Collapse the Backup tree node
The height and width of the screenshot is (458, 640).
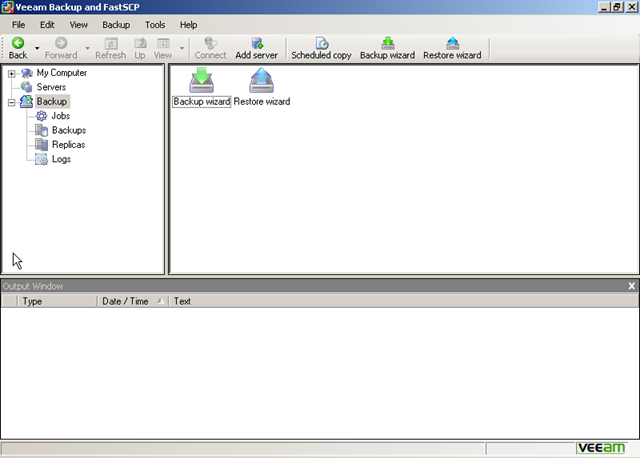pyautogui.click(x=11, y=102)
